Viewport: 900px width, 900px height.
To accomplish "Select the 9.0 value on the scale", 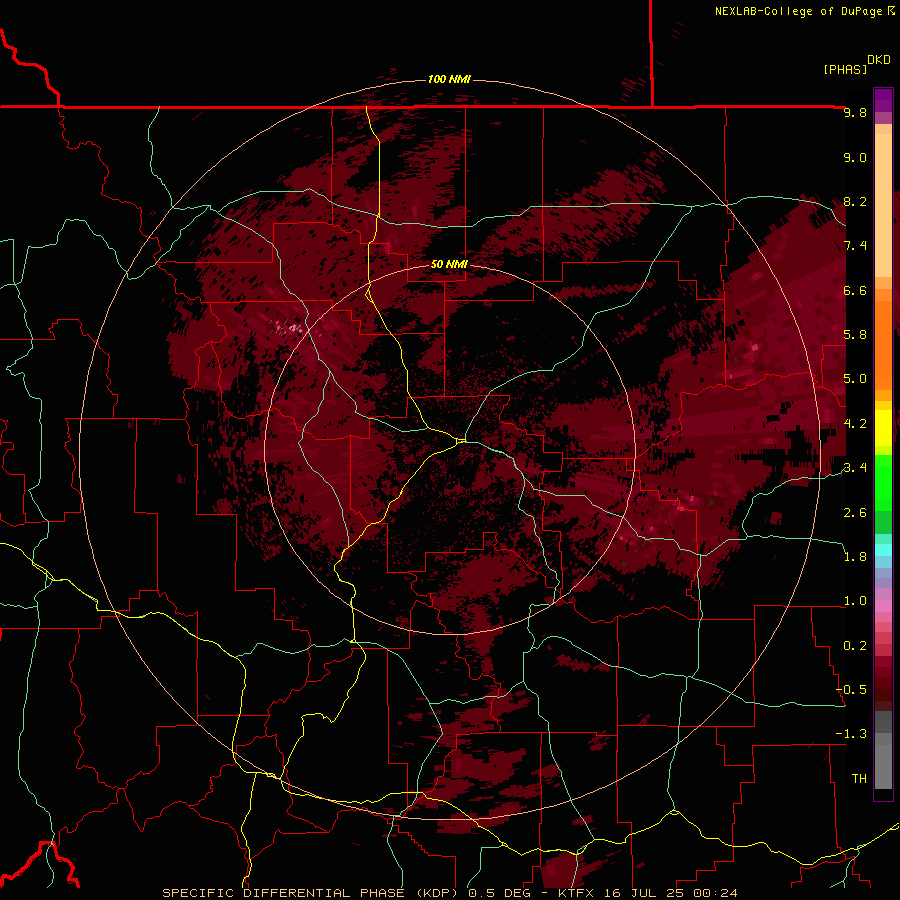I will coord(855,157).
